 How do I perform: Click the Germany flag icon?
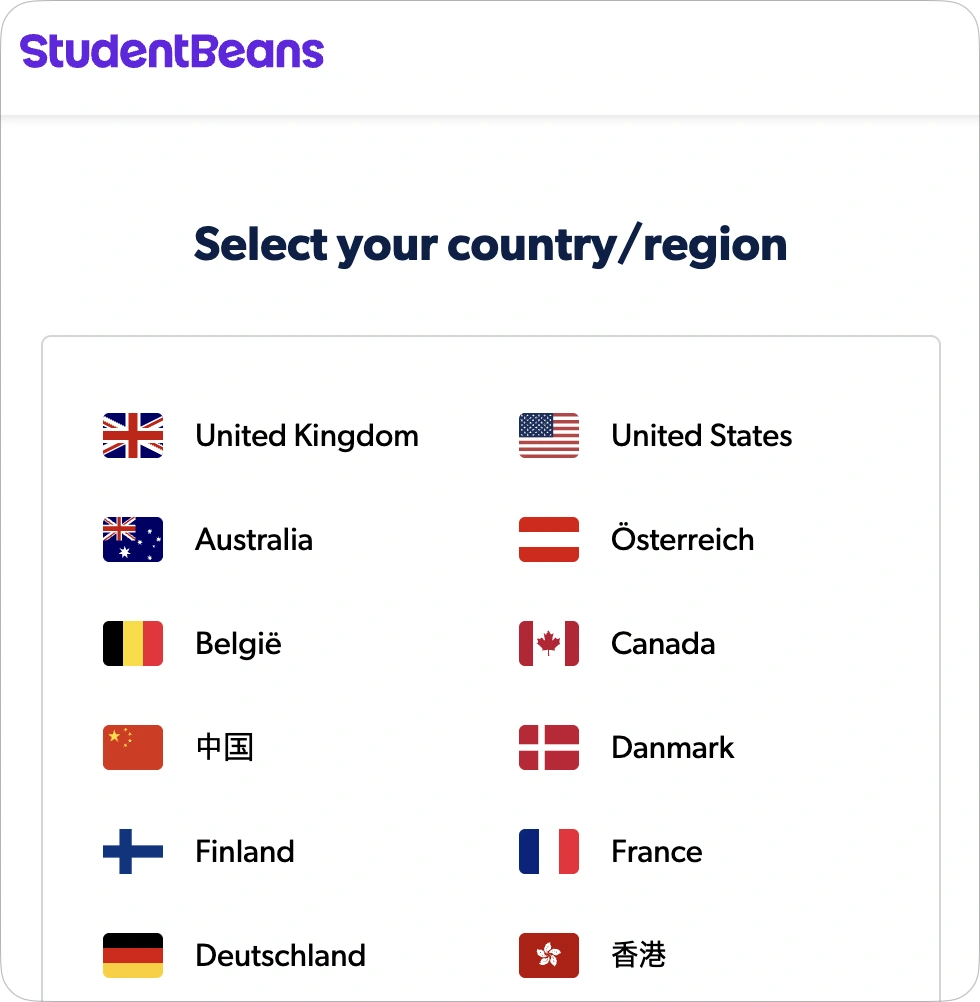[133, 956]
